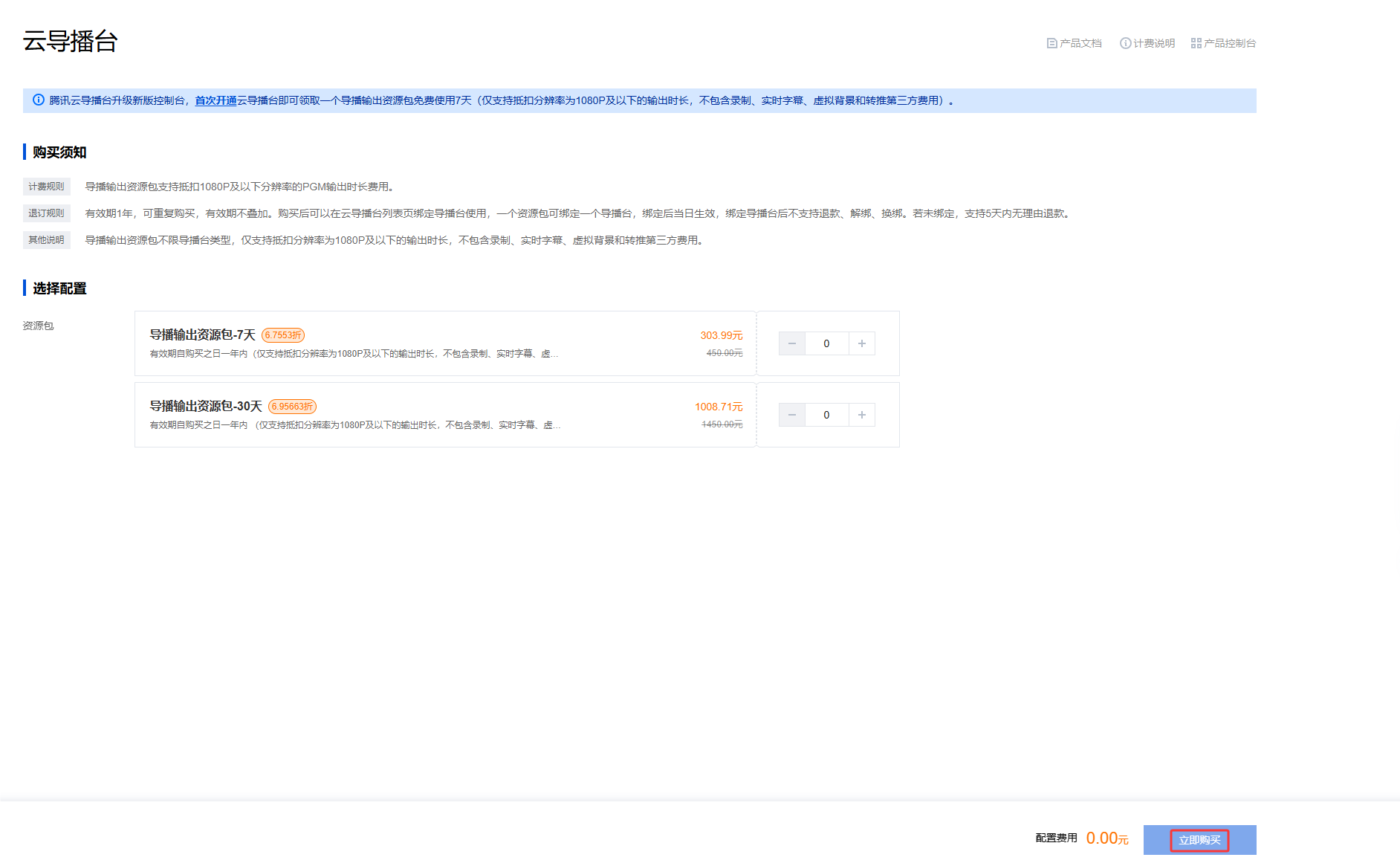Click the 303.99元 price
1400x866 pixels.
coord(722,335)
